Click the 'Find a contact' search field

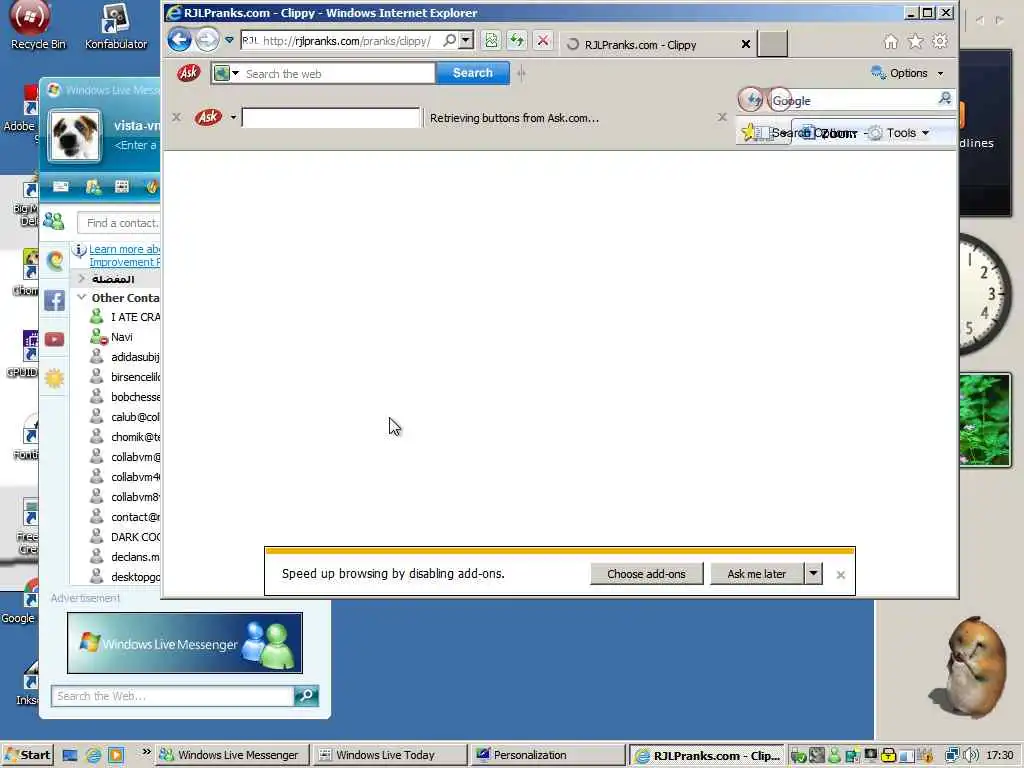(119, 223)
